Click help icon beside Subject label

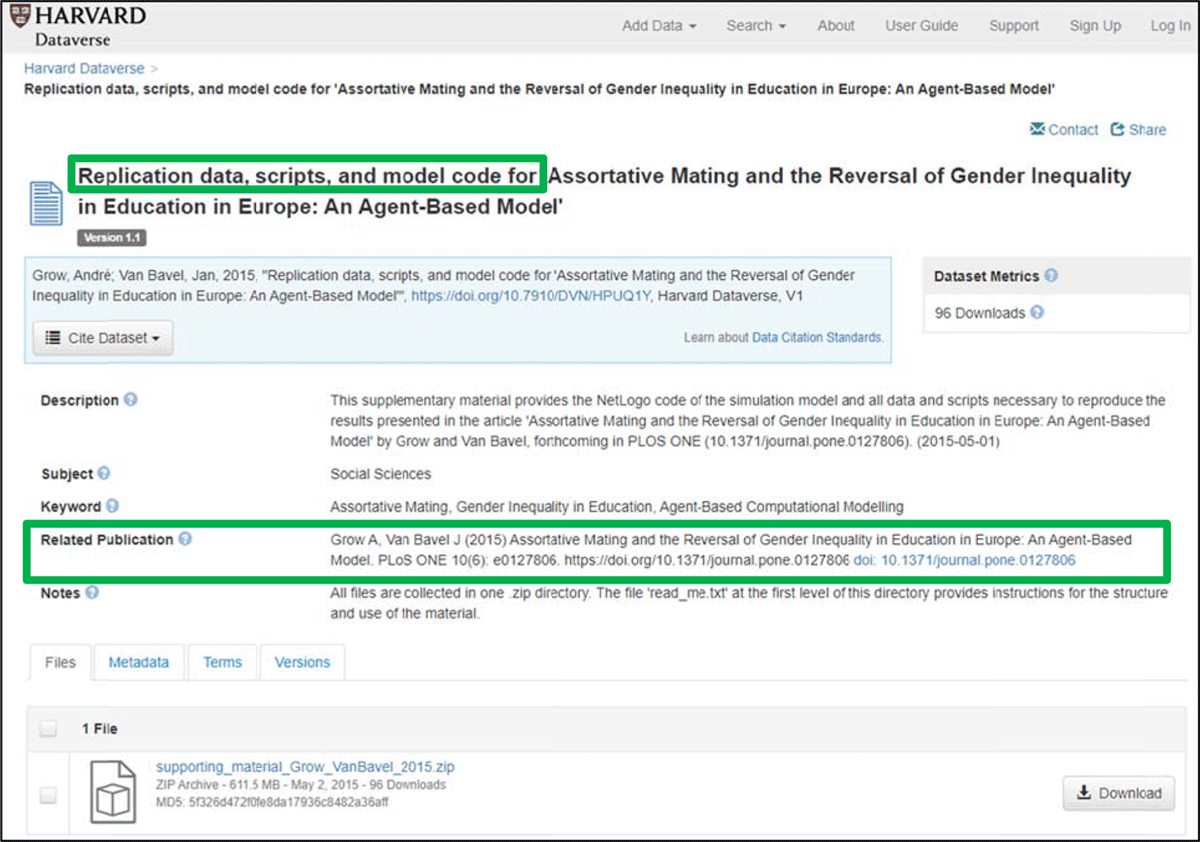[104, 473]
